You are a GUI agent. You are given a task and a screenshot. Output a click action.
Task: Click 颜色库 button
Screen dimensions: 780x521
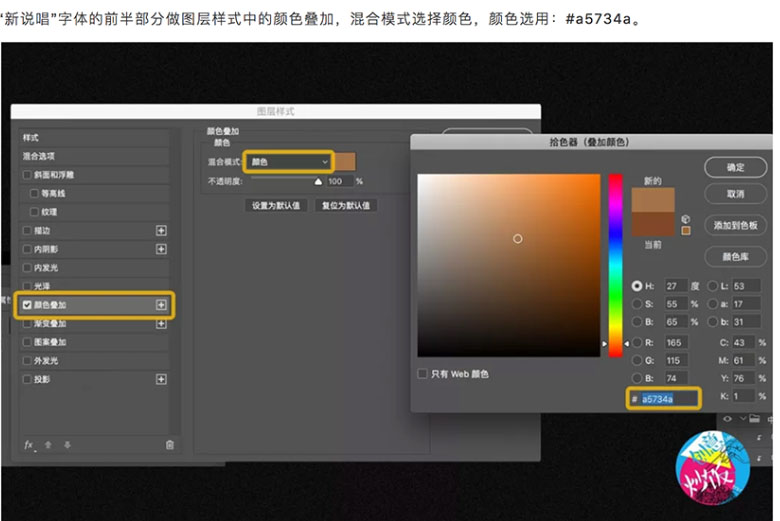(735, 257)
